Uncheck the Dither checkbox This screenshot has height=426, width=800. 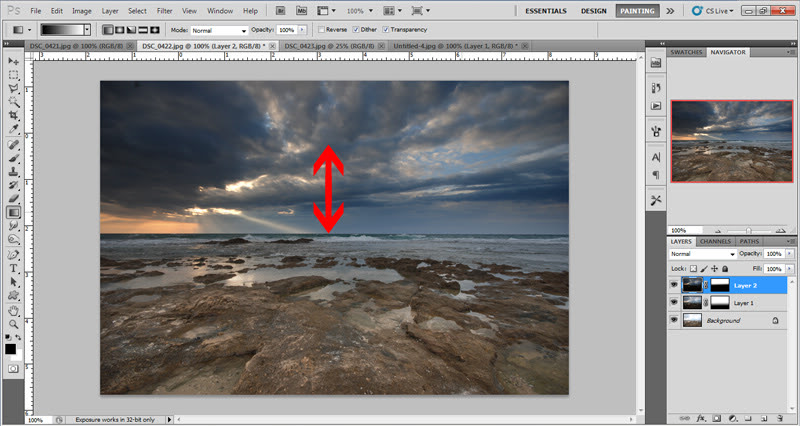point(356,30)
